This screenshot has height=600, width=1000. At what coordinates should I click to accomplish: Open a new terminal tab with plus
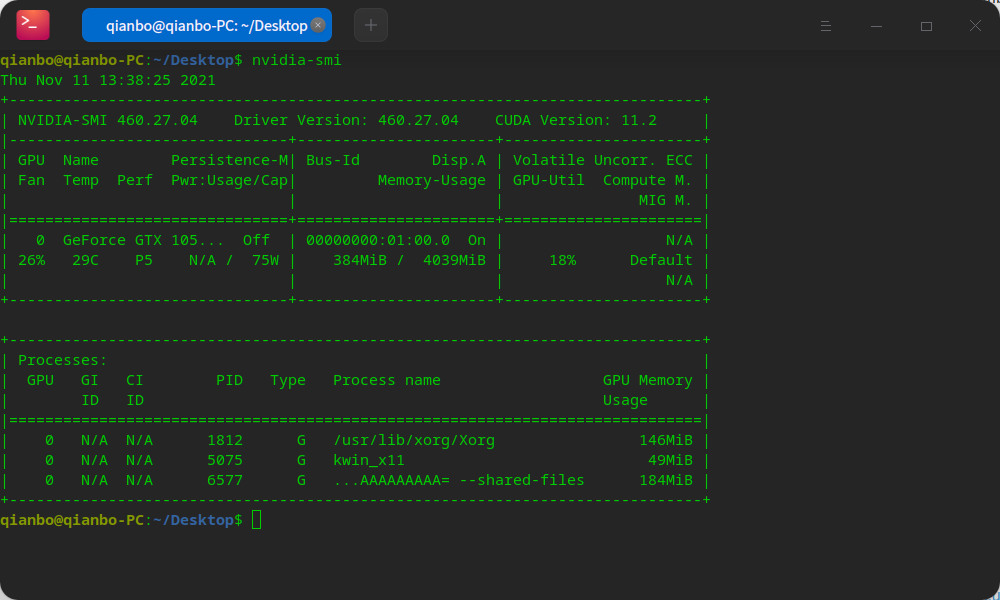tap(371, 26)
